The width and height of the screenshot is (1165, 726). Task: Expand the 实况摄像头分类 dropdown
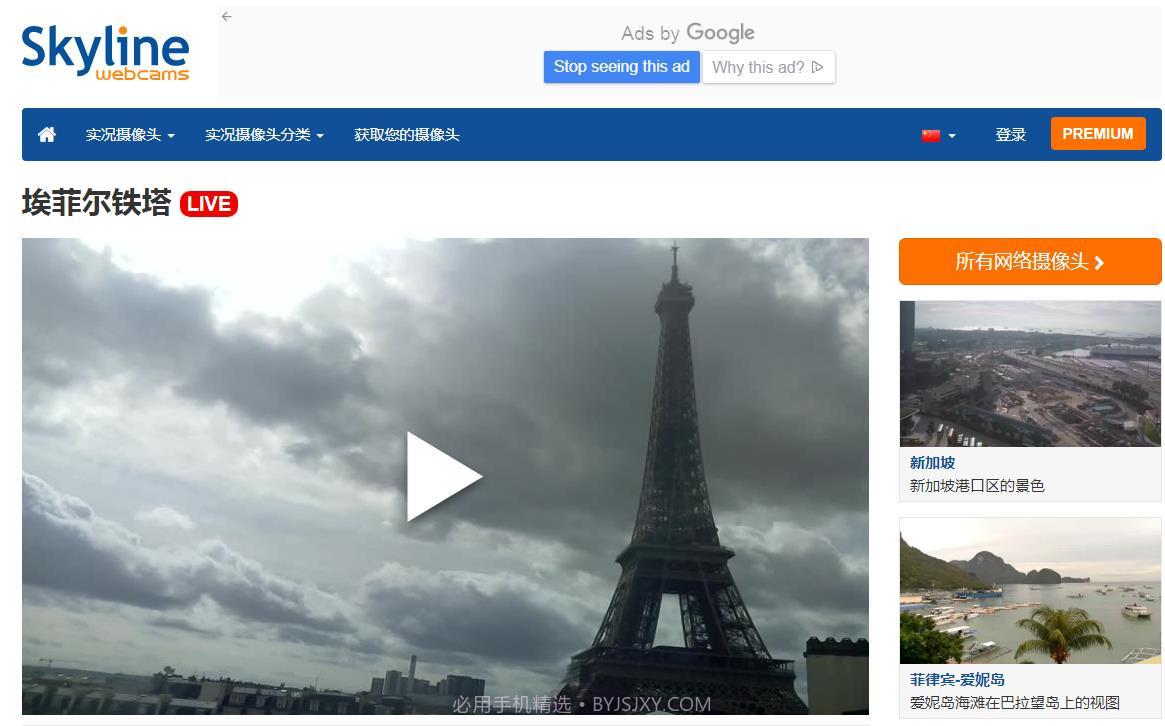pyautogui.click(x=261, y=135)
